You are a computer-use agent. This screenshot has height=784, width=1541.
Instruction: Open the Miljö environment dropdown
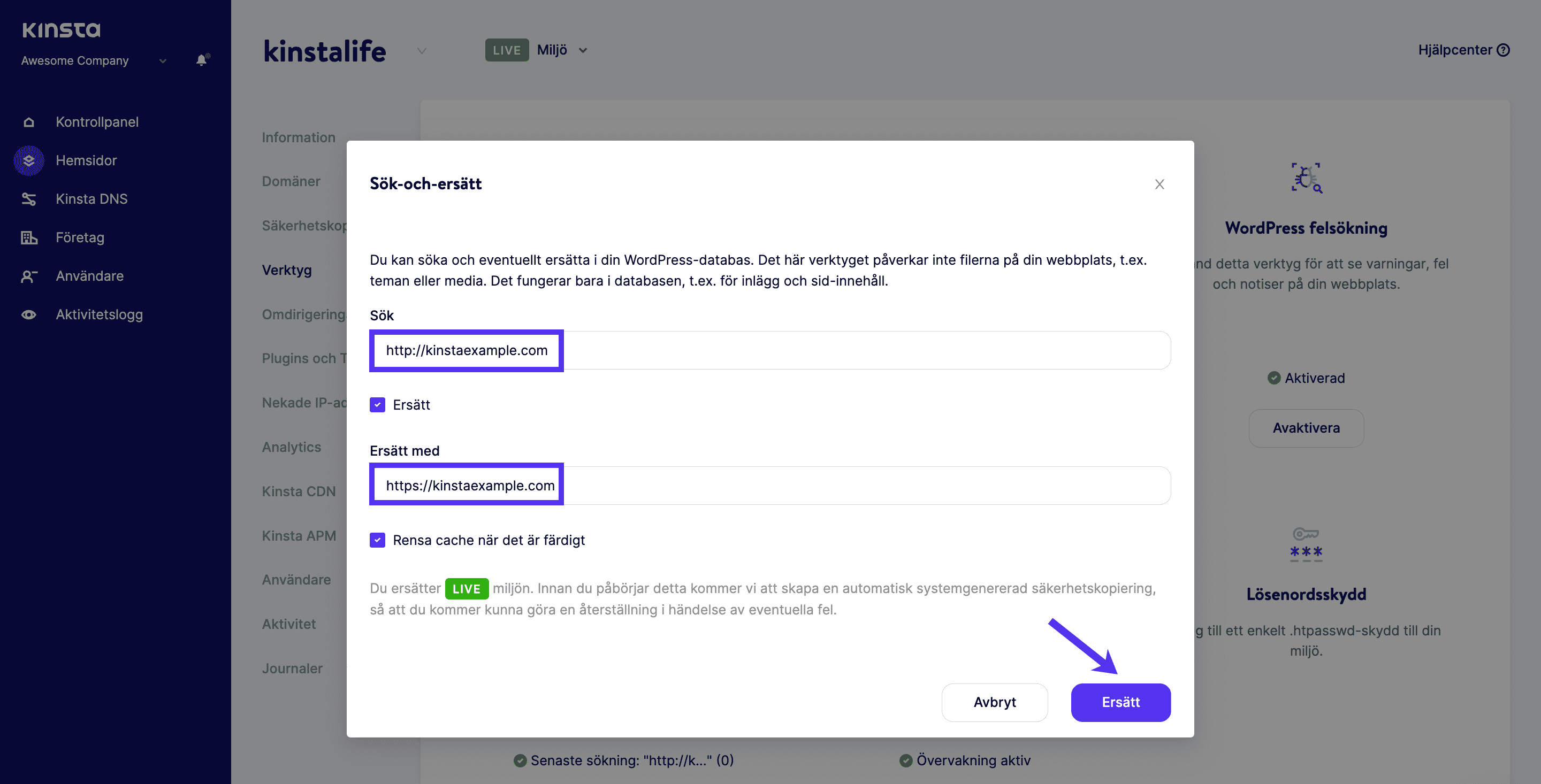point(562,50)
